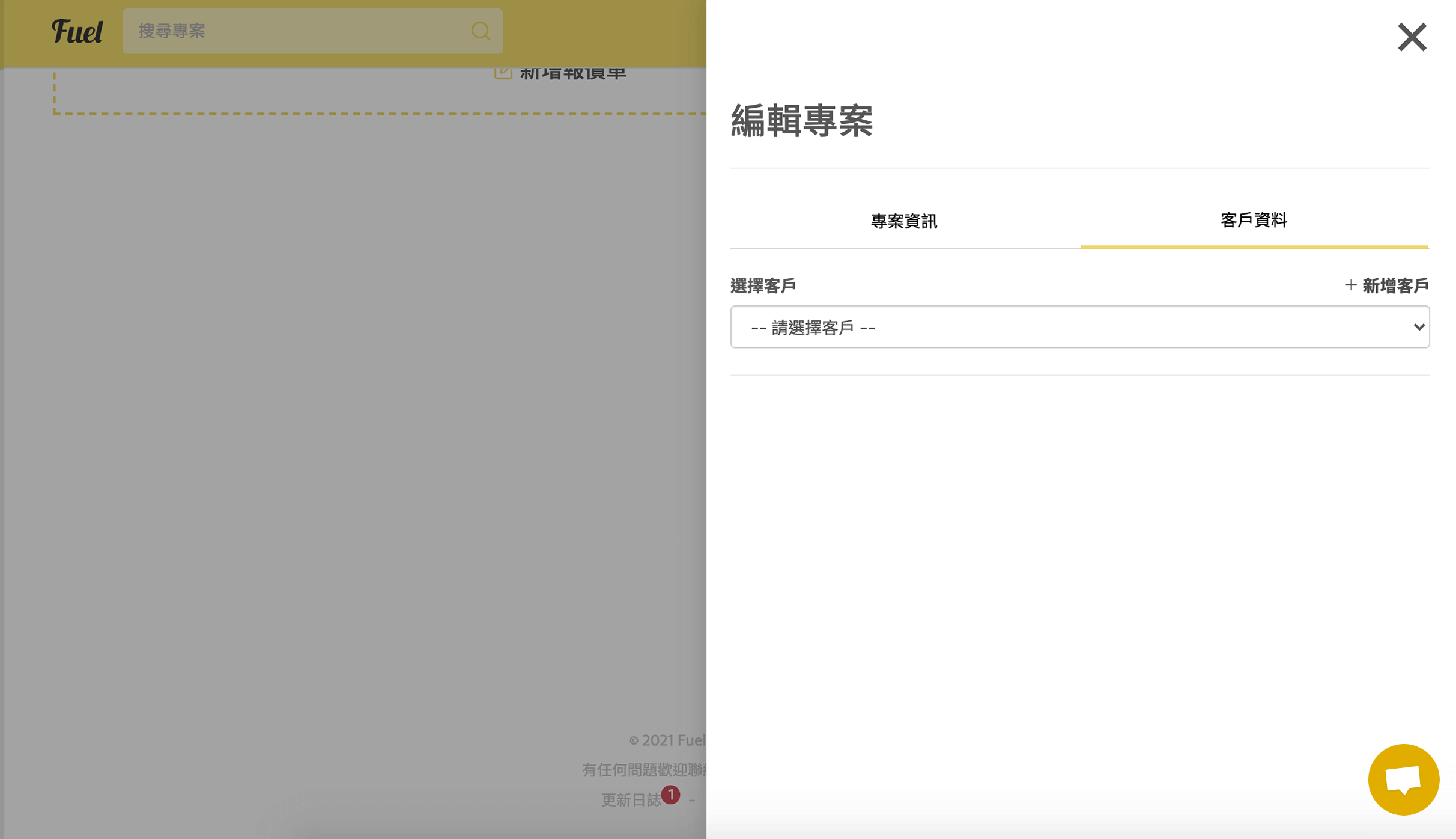
Task: Switch to the 專案資訊 tab
Action: (x=903, y=221)
